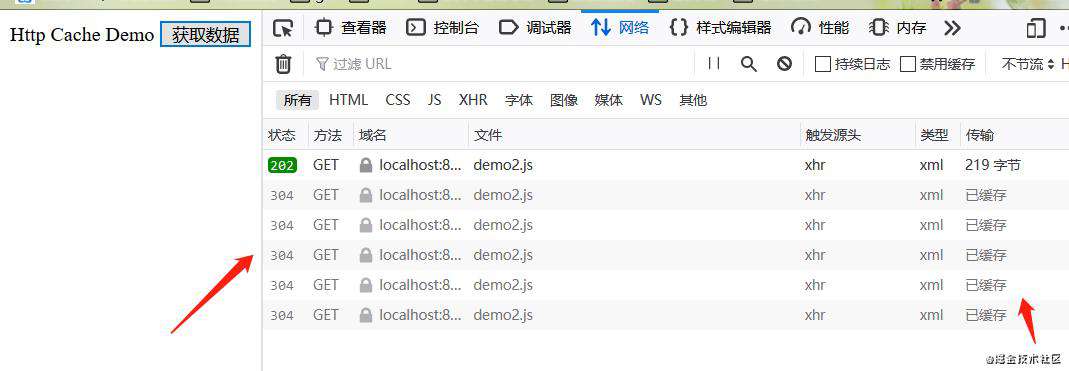Click the 219 字节 transfer size cell
Screen dimensions: 1069x371
[993, 165]
